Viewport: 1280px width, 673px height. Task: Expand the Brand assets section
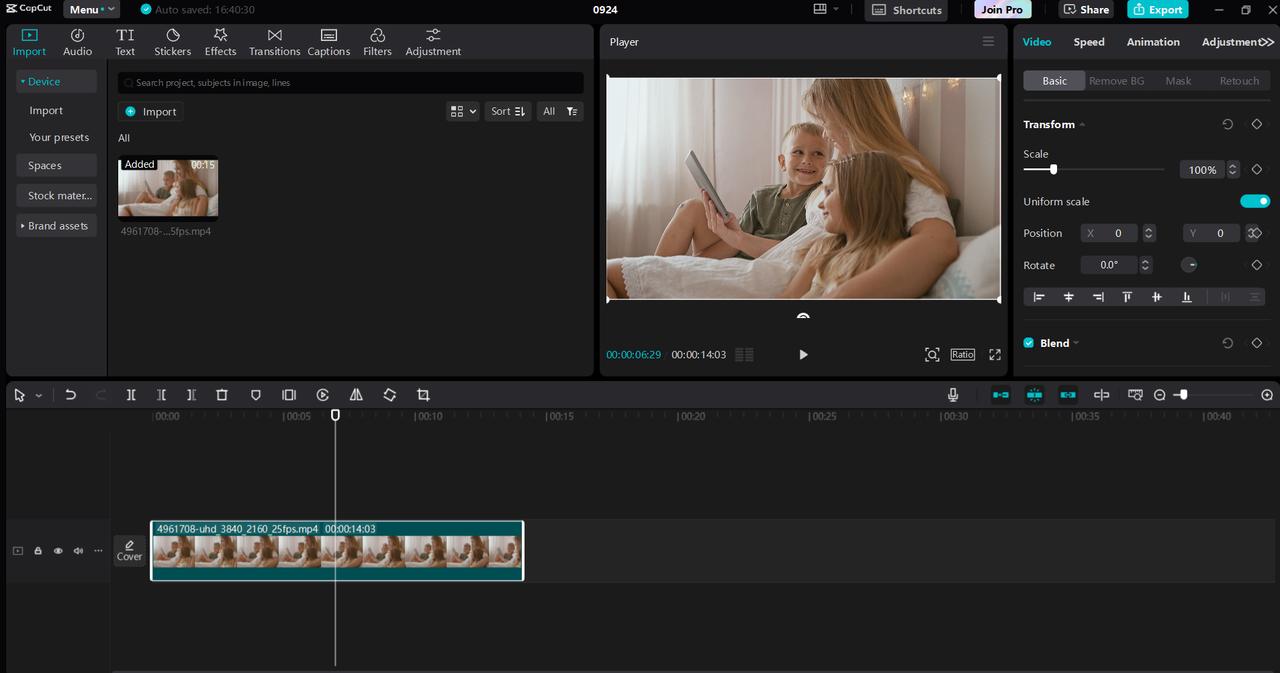pyautogui.click(x=57, y=226)
